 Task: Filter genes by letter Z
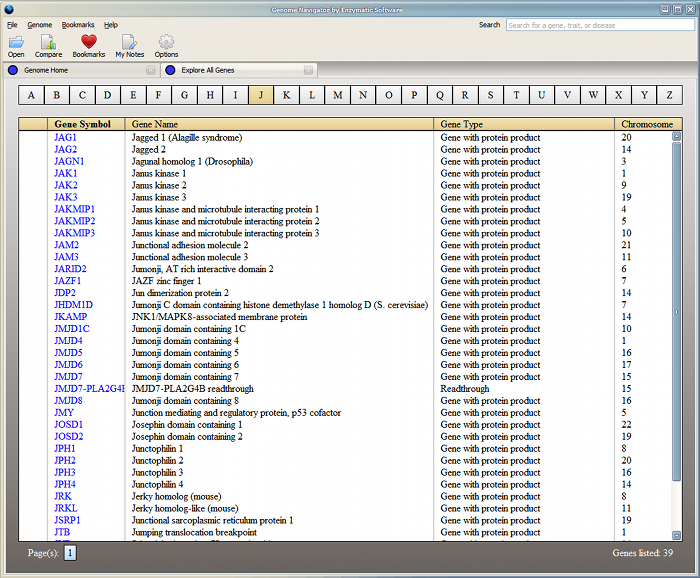669,95
